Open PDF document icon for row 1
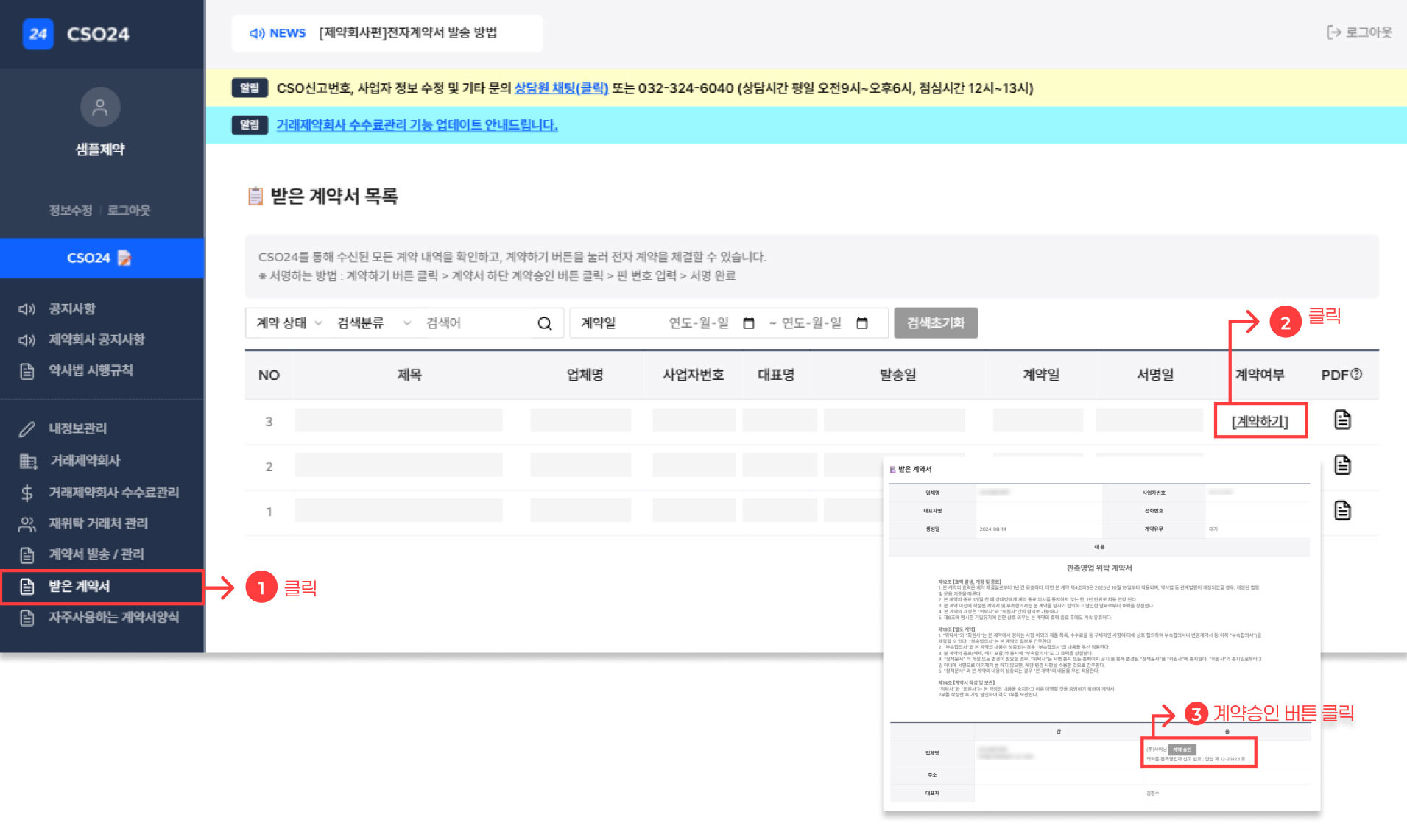The image size is (1407, 840). [1342, 510]
